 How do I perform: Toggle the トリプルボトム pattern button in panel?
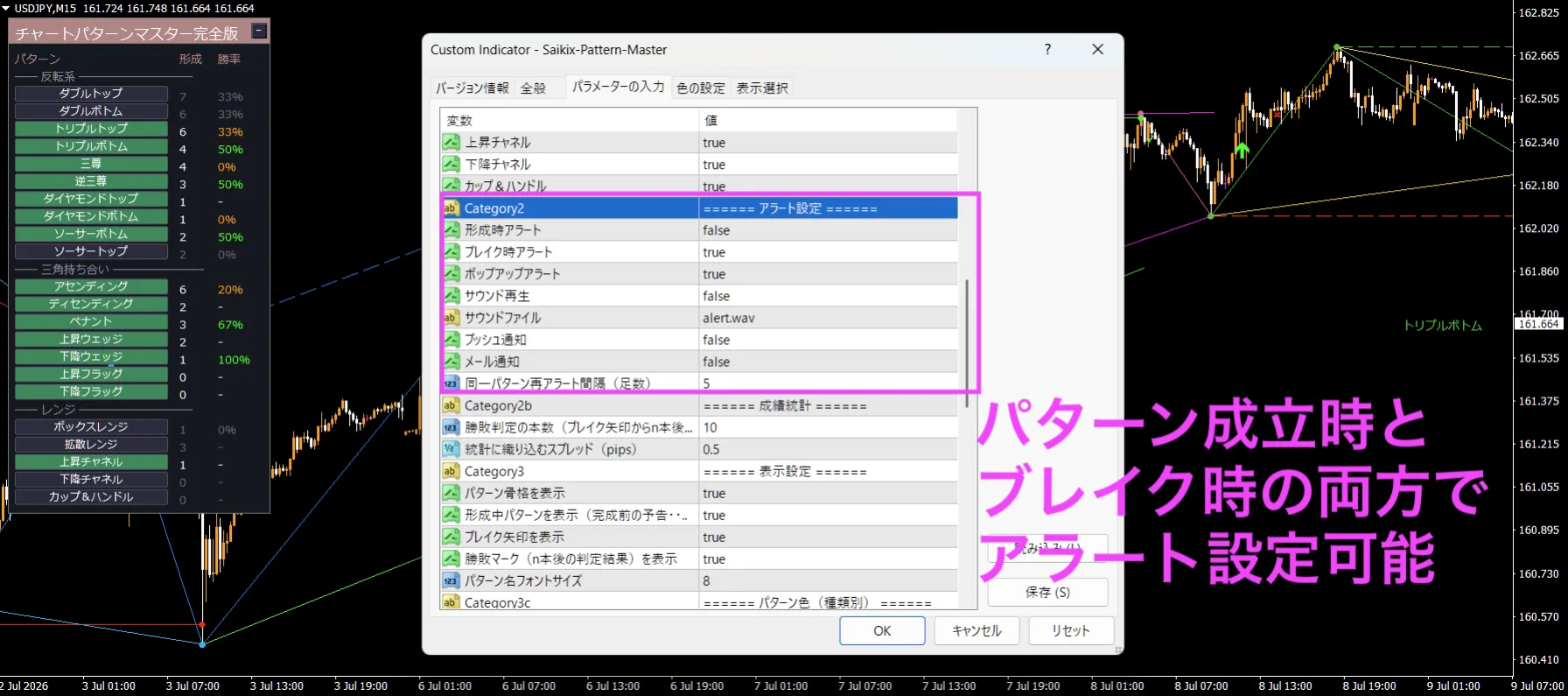(x=91, y=146)
